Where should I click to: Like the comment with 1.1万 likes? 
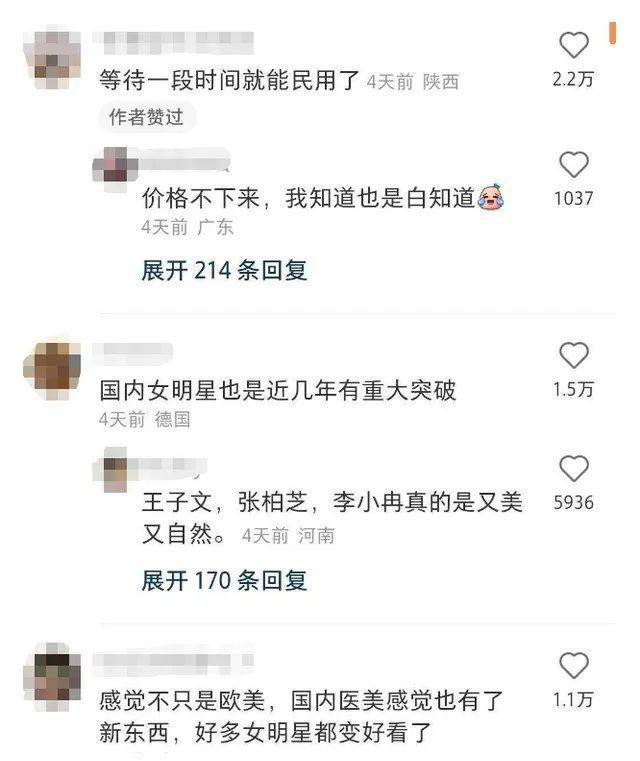coord(574,665)
